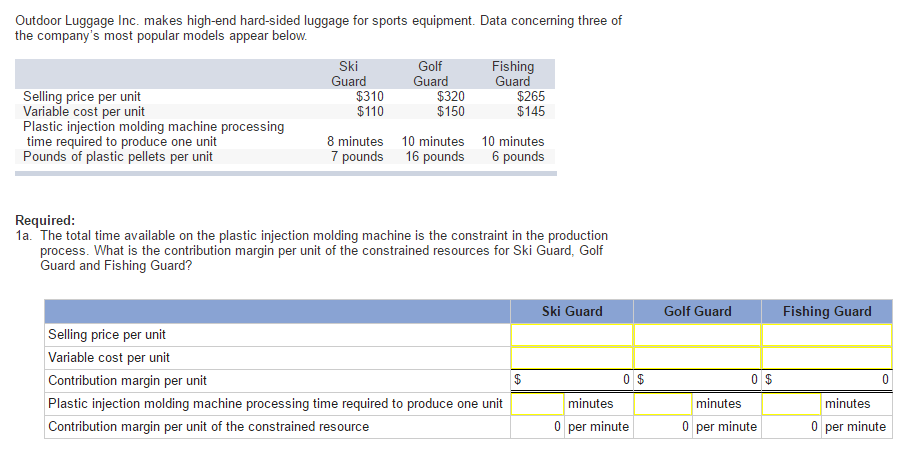Click Fishing Guard selling price input cell

coord(826,334)
